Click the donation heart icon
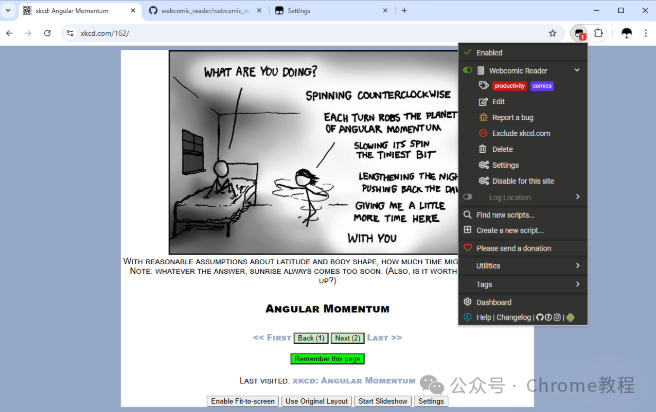656x412 pixels. point(468,248)
